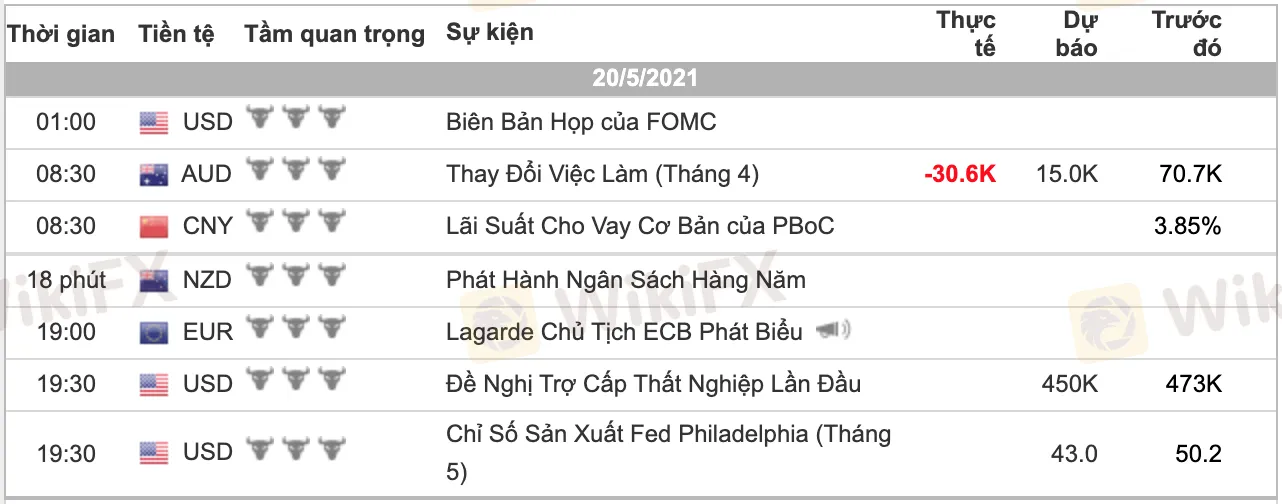Click the Sự kiện column header
Screen dimensions: 1282x504
tap(490, 33)
